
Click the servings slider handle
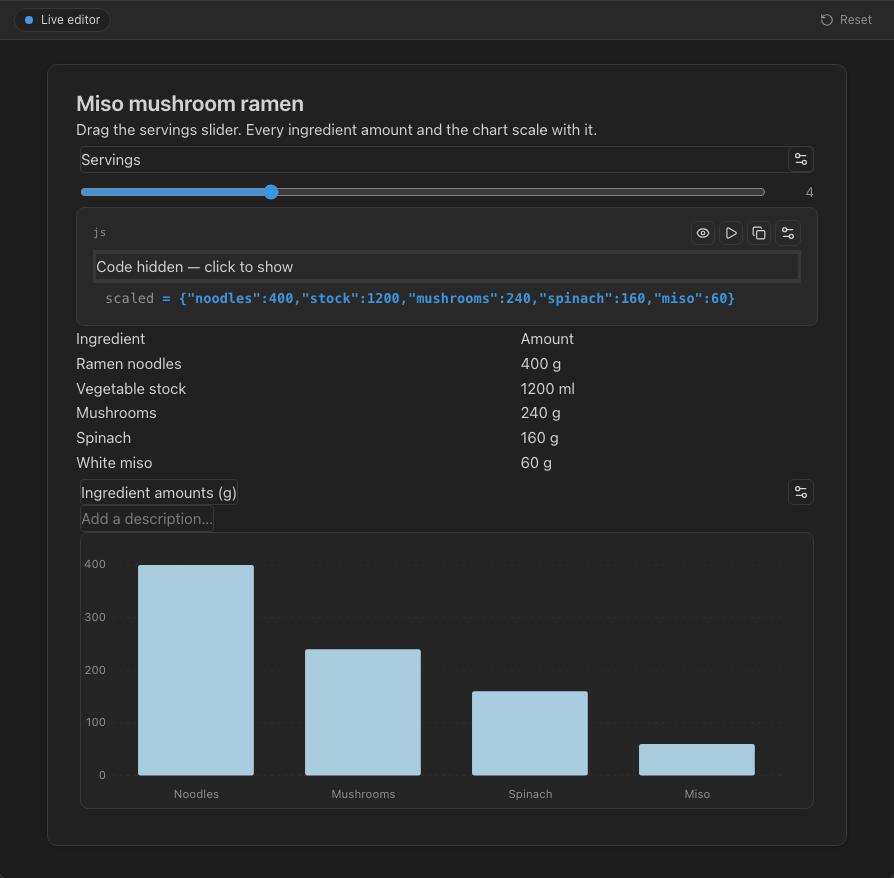(271, 192)
